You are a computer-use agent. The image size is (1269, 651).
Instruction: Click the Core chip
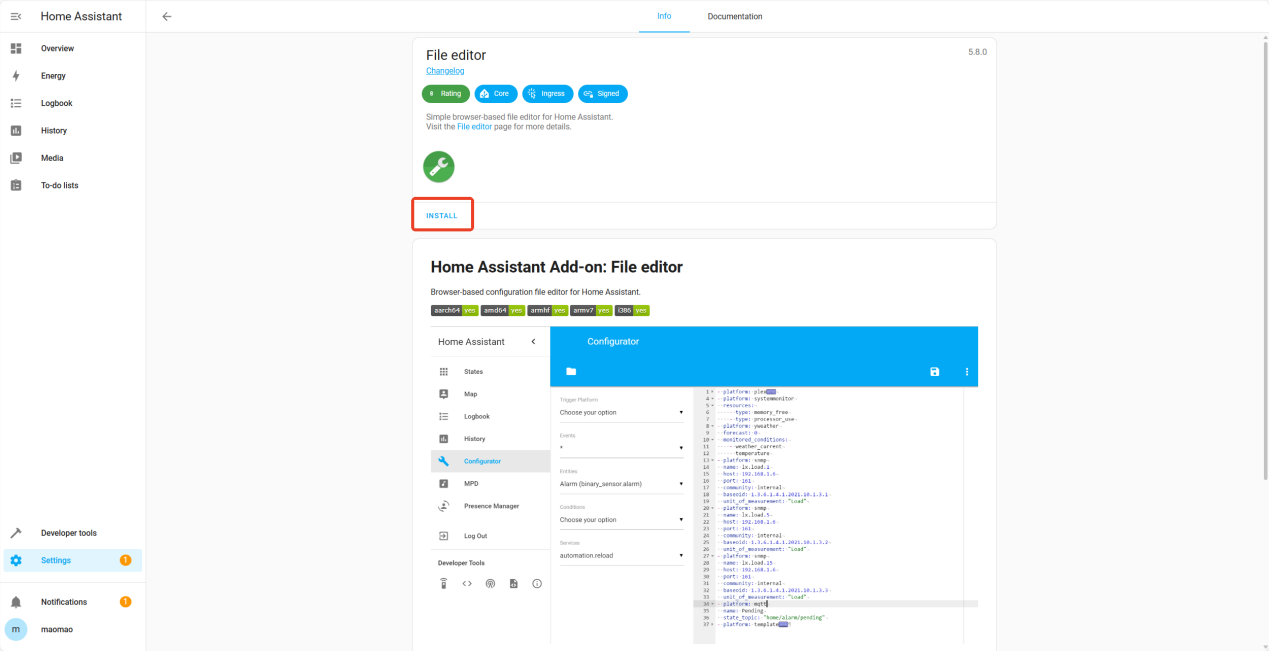(496, 94)
